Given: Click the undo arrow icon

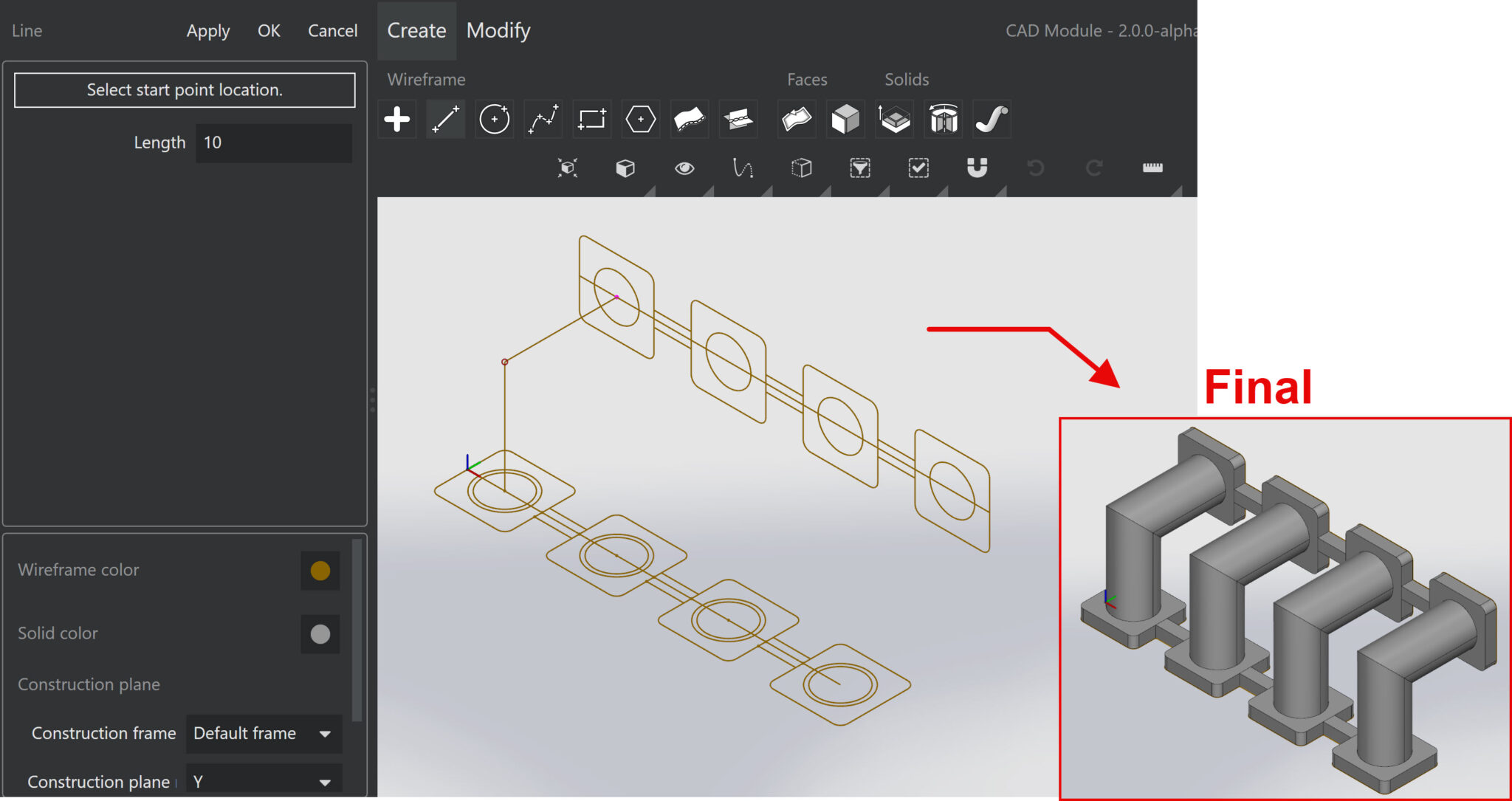Looking at the screenshot, I should 1036,168.
